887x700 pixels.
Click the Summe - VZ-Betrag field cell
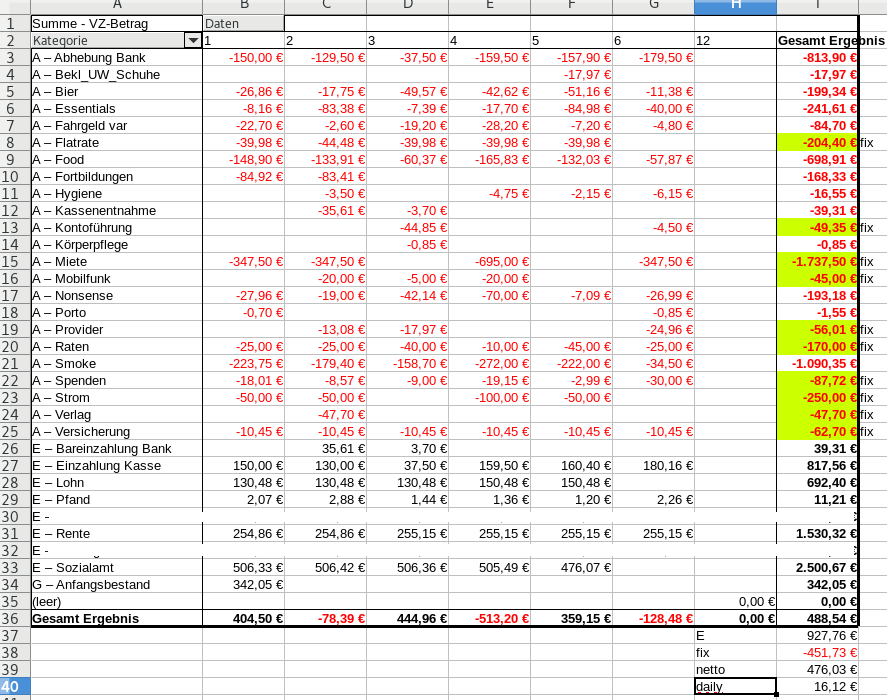[116, 23]
